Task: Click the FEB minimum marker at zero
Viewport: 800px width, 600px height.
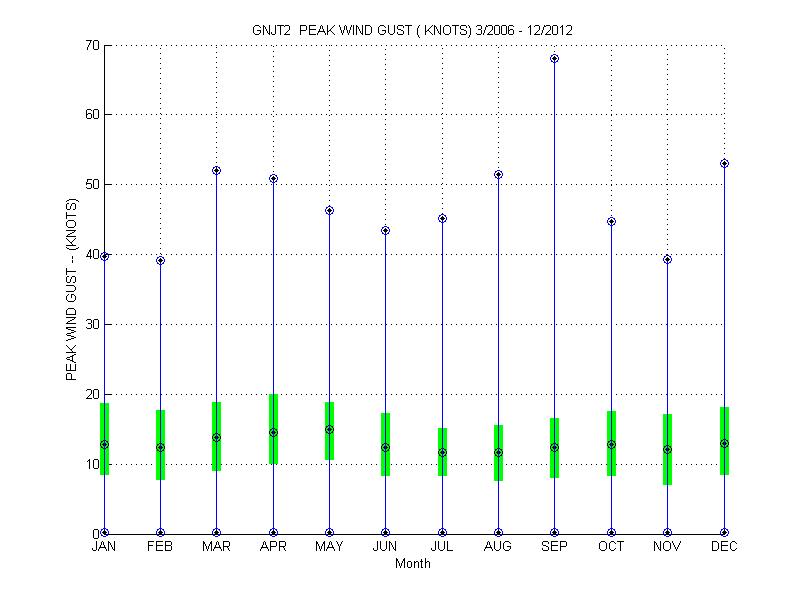Action: click(x=161, y=533)
